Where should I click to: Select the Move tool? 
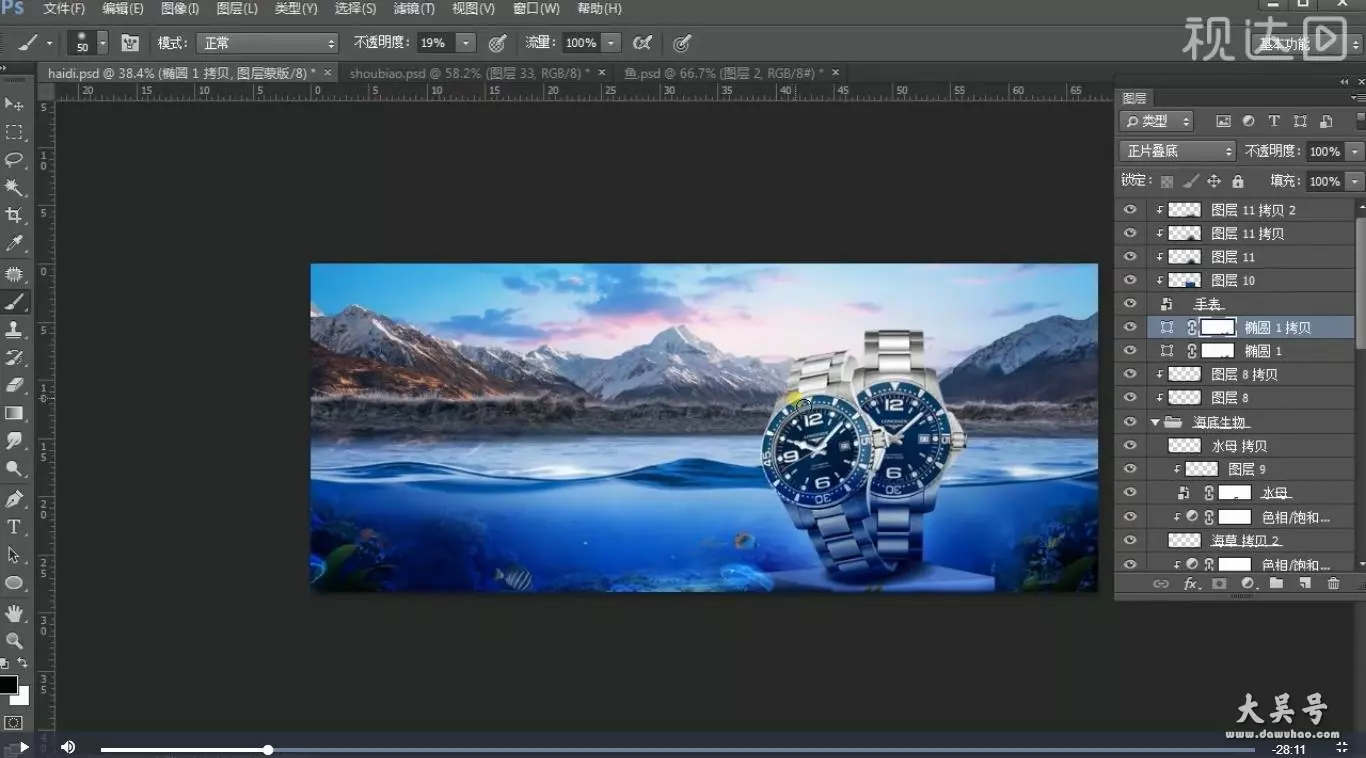point(14,104)
